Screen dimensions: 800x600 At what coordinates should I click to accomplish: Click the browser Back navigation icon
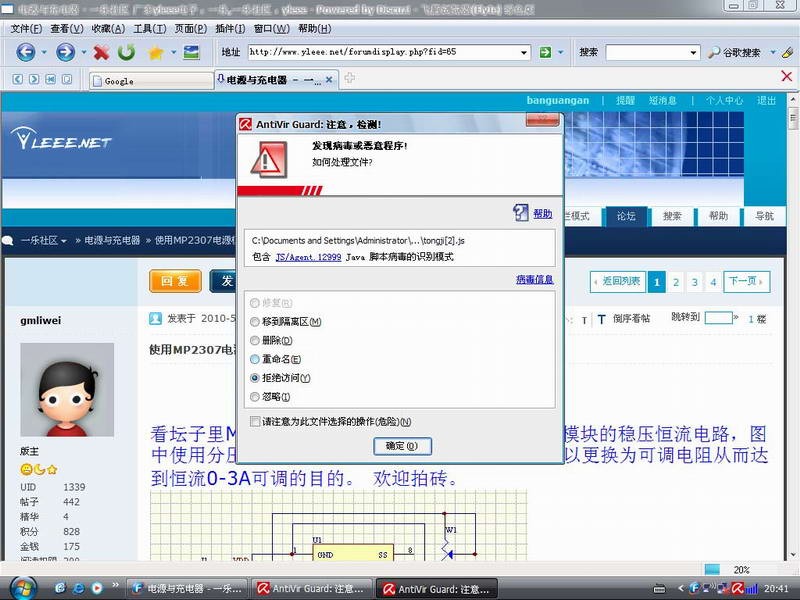pyautogui.click(x=28, y=52)
